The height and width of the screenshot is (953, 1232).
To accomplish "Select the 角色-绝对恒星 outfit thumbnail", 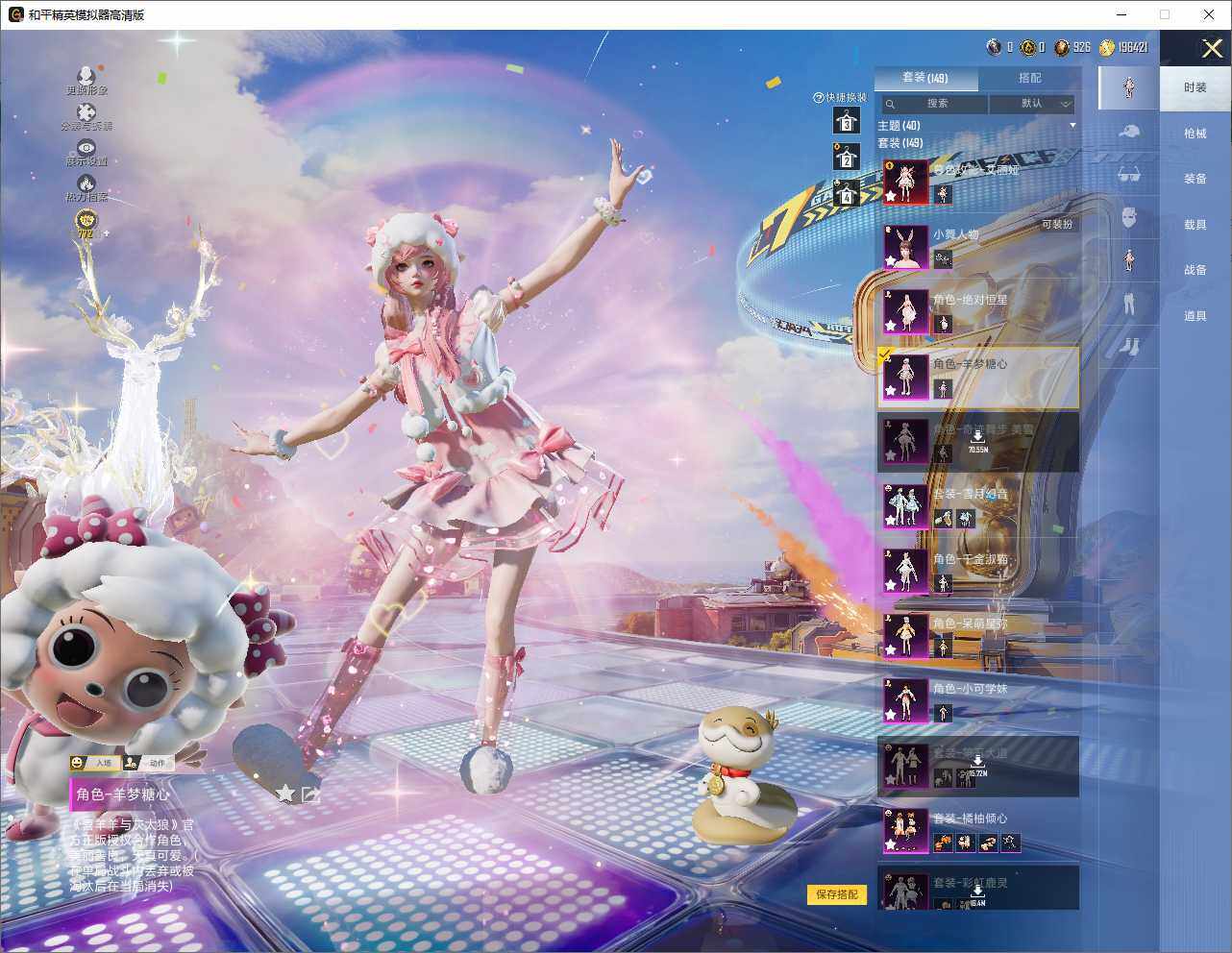I will click(906, 312).
